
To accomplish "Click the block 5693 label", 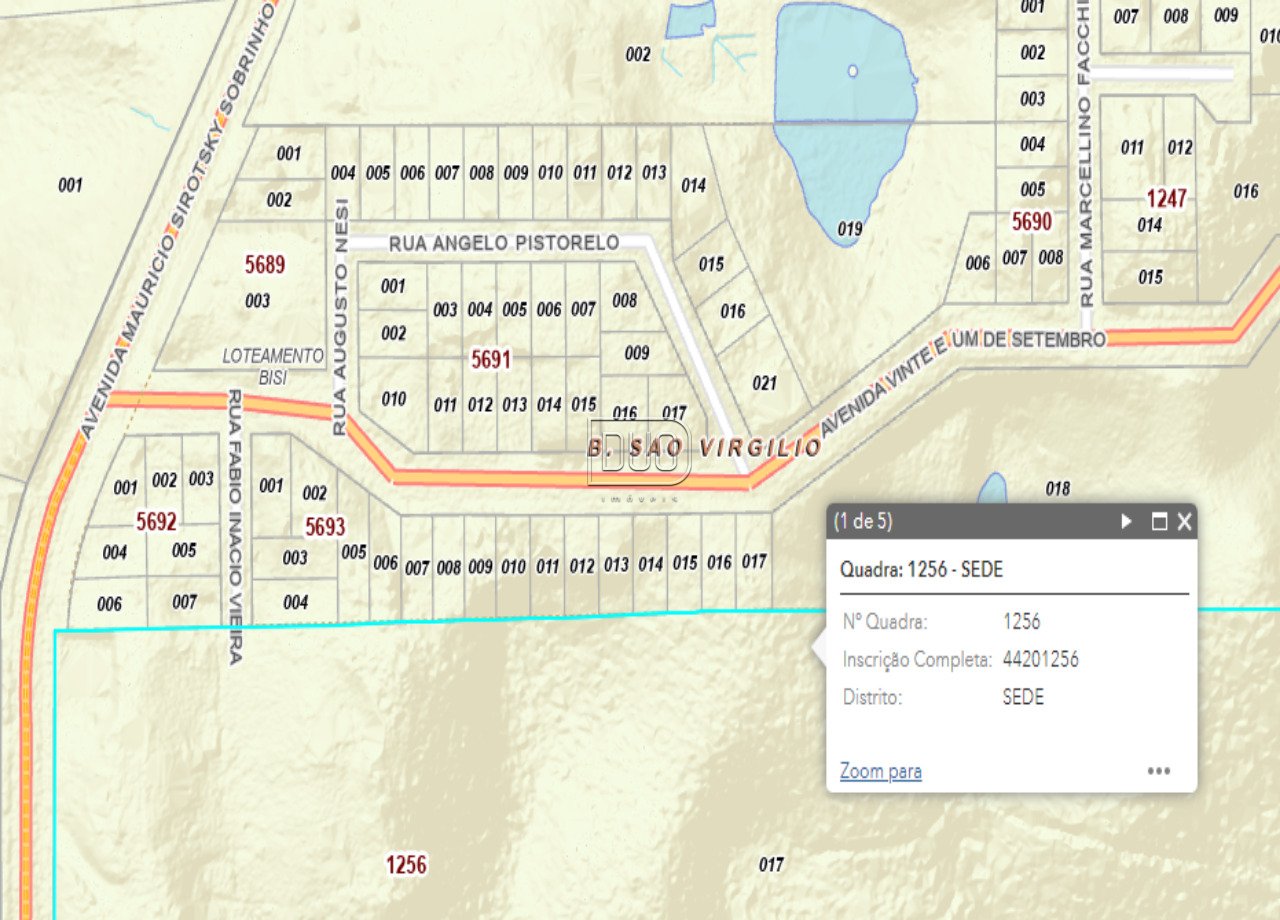I will pos(325,527).
